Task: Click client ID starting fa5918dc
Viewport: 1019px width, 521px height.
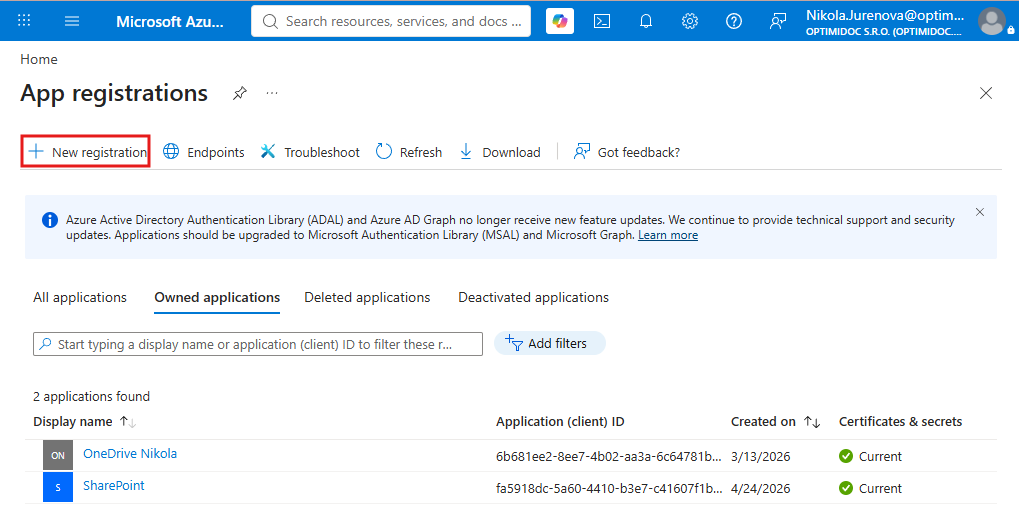Action: (x=608, y=488)
